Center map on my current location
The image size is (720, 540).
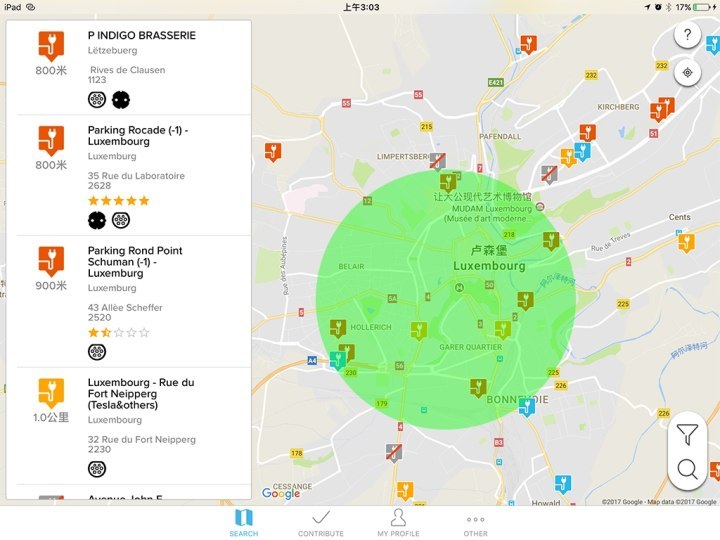click(687, 73)
